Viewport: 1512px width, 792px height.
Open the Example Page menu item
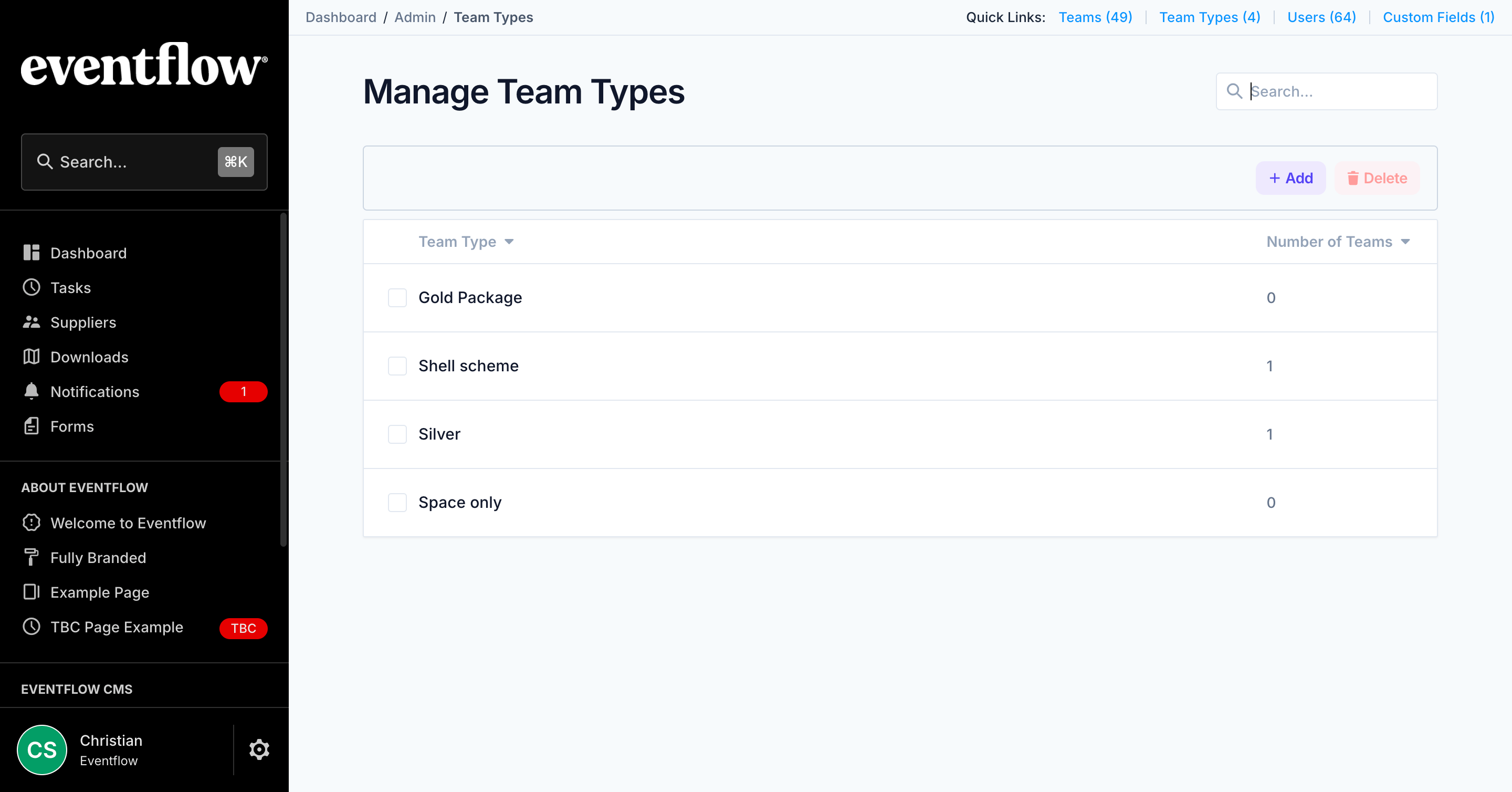99,592
